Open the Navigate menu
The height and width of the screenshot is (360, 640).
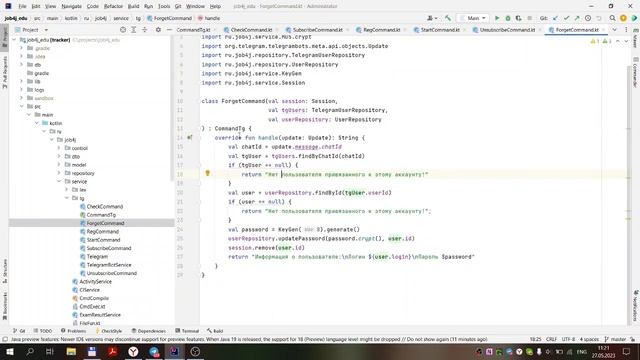click(x=71, y=6)
